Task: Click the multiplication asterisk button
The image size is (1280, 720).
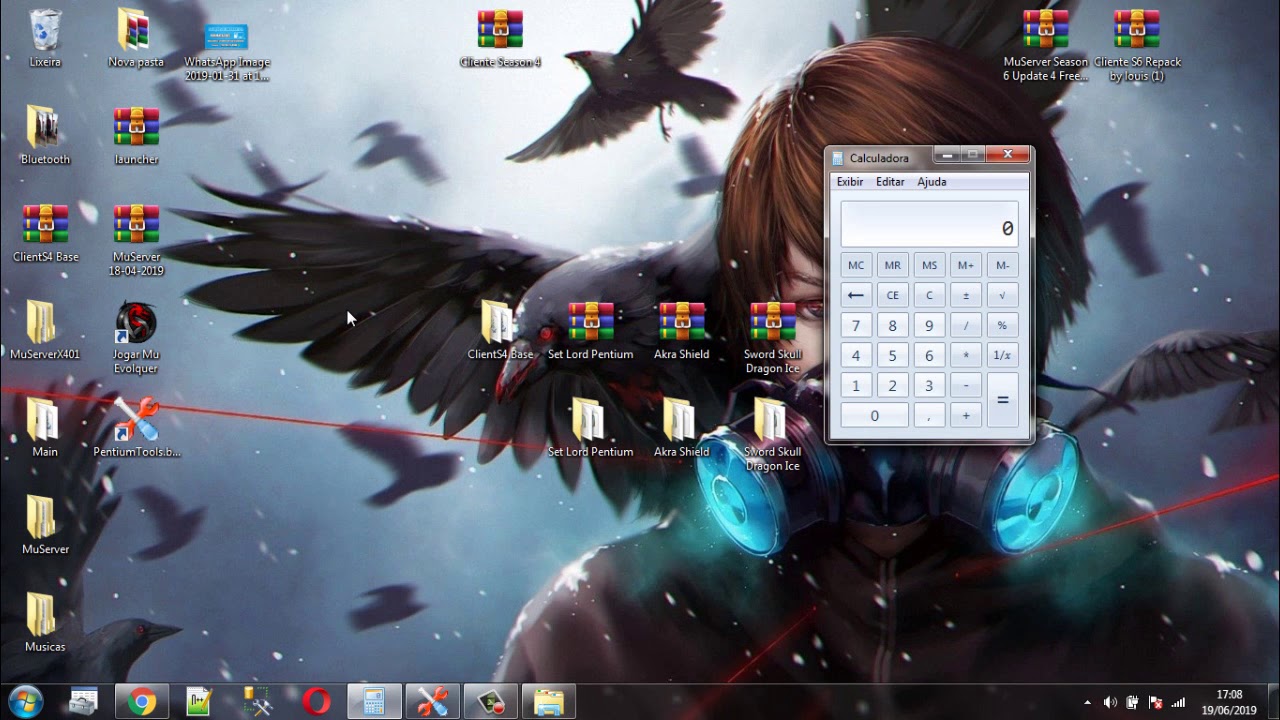Action: pyautogui.click(x=966, y=355)
